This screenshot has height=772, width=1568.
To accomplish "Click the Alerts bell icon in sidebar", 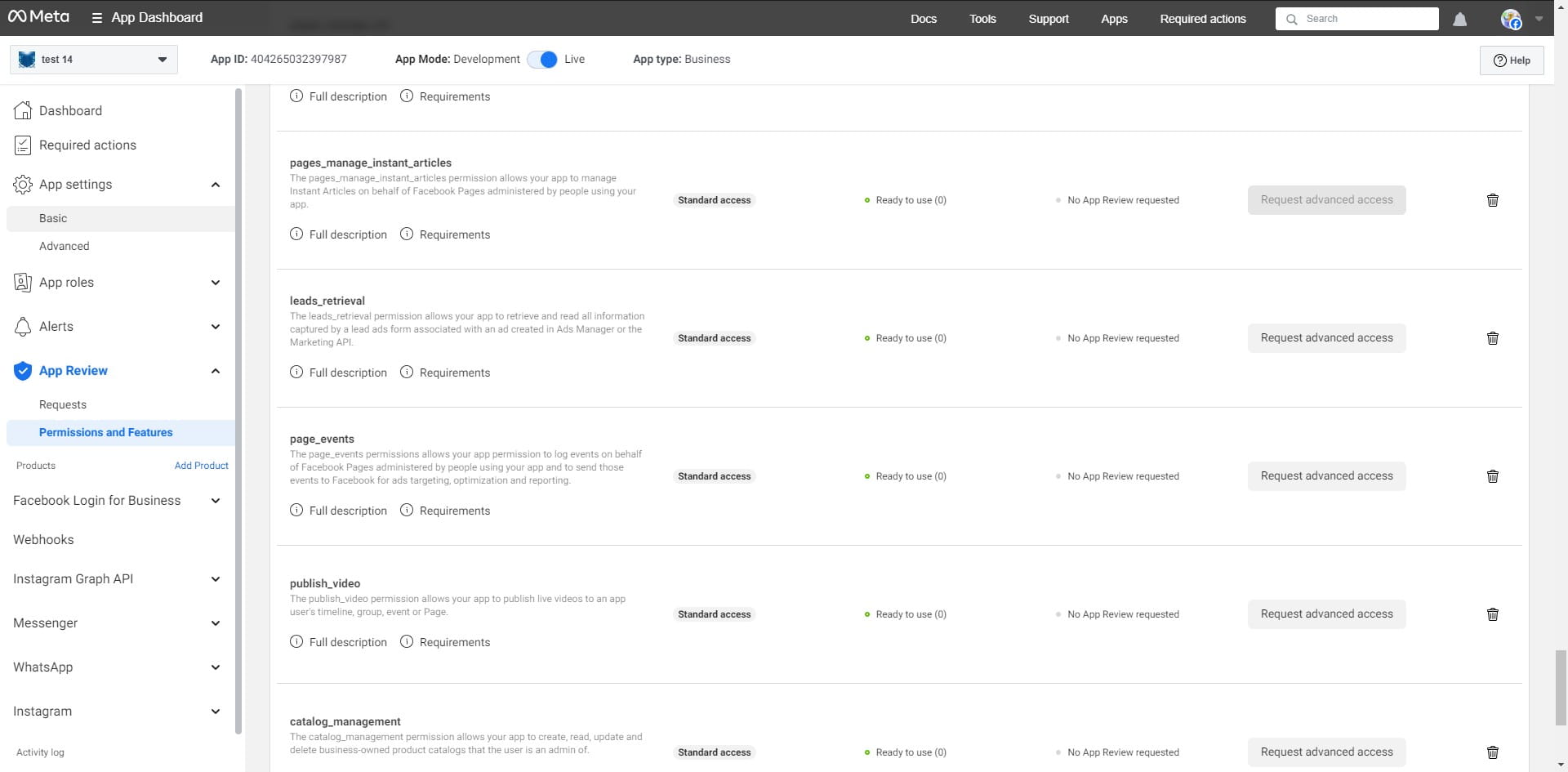I will click(23, 326).
